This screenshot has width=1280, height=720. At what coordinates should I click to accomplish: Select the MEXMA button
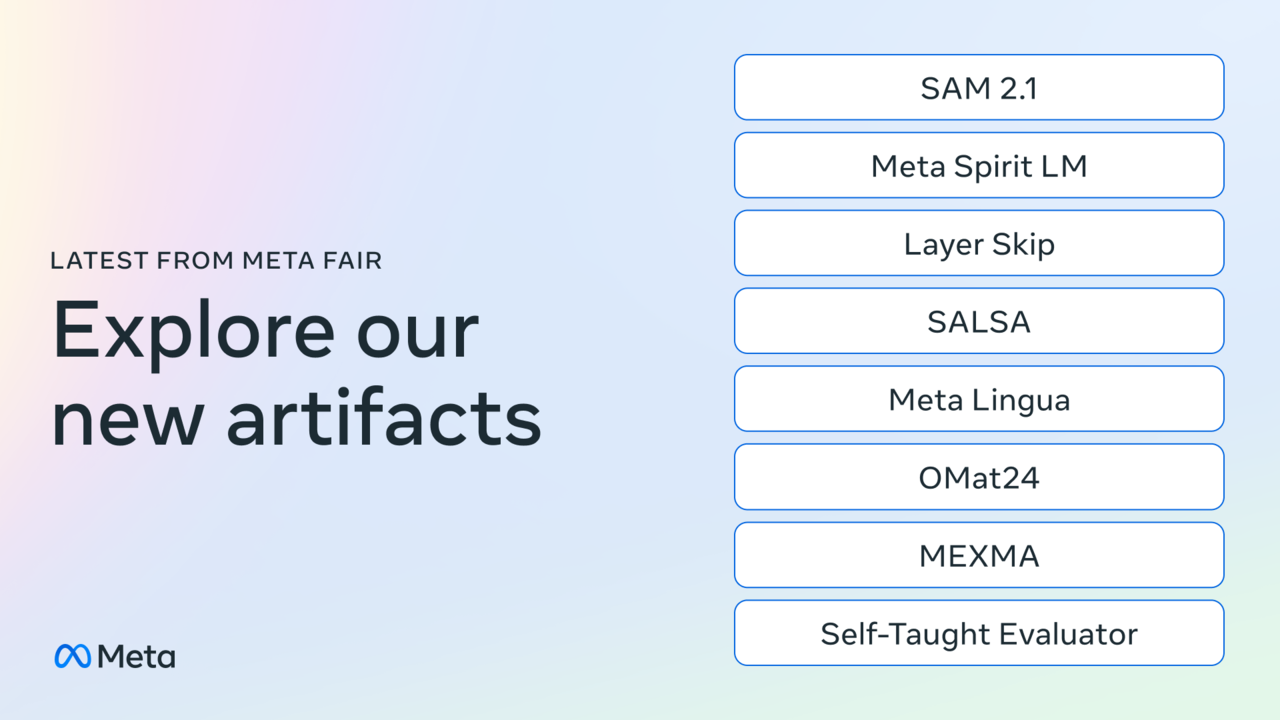tap(979, 556)
